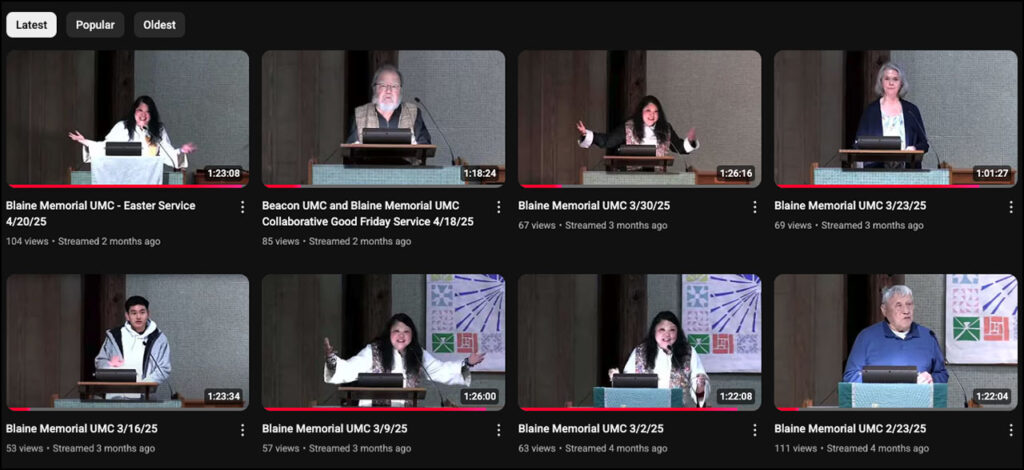Screen dimensions: 1024x470
Task: Open more options menu for 3/2/25 video
Action: coord(754,430)
